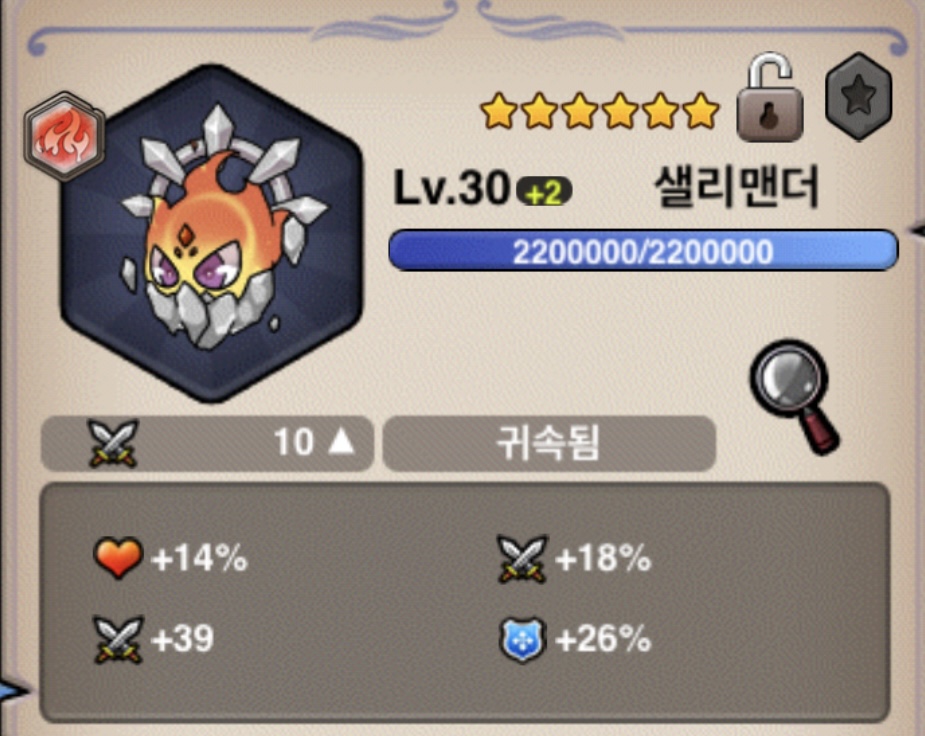Click the six-star rarity row
Image resolution: width=925 pixels, height=736 pixels.
(600, 110)
